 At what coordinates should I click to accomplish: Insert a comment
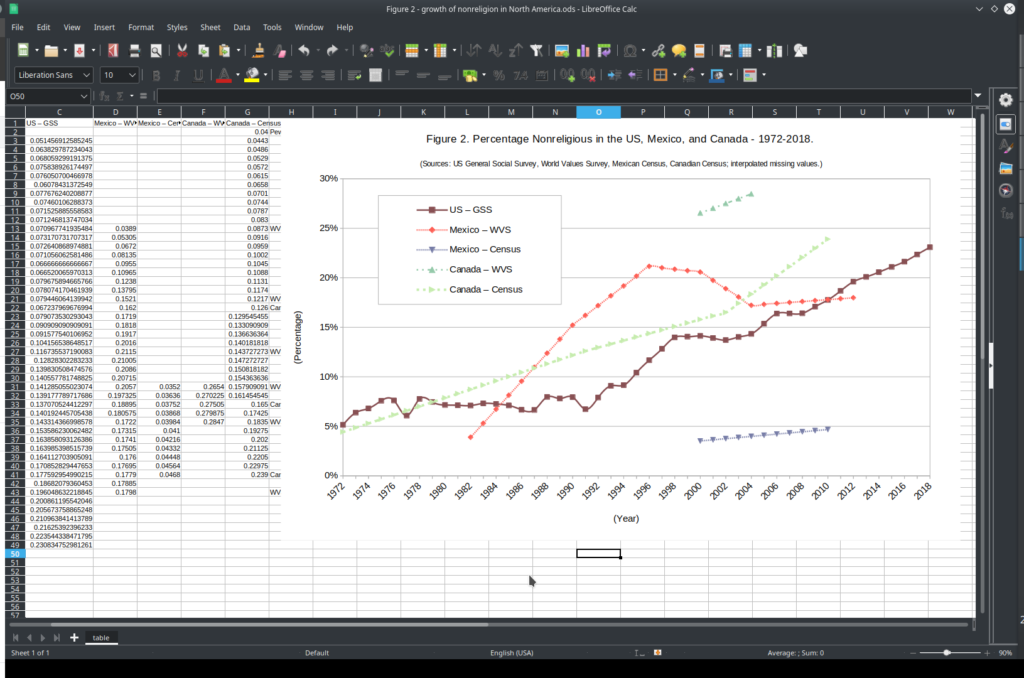pyautogui.click(x=679, y=51)
